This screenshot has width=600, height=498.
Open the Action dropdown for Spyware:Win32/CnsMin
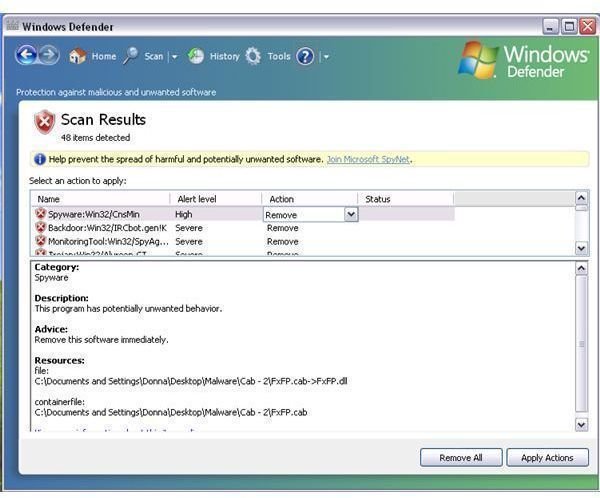(351, 214)
